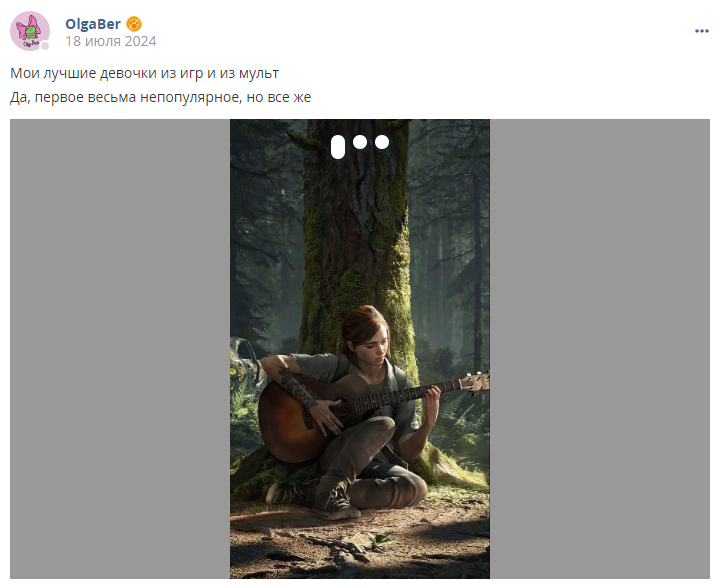
Task: Click the gray area right of the image
Action: pyautogui.click(x=600, y=349)
